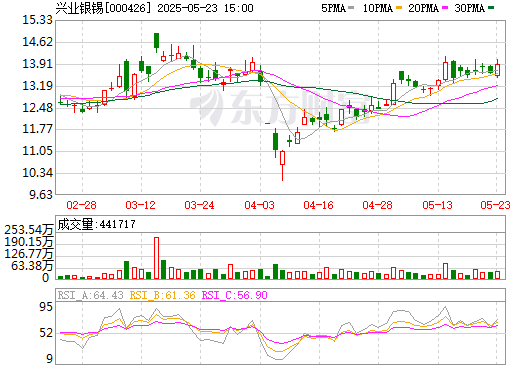Click the 15.33 price axis value
The height and width of the screenshot is (365, 520).
click(x=37, y=20)
